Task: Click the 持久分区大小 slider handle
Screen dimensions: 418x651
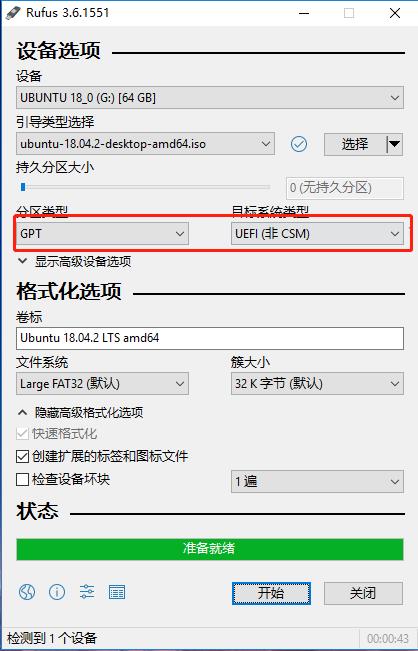Action: tap(23, 187)
